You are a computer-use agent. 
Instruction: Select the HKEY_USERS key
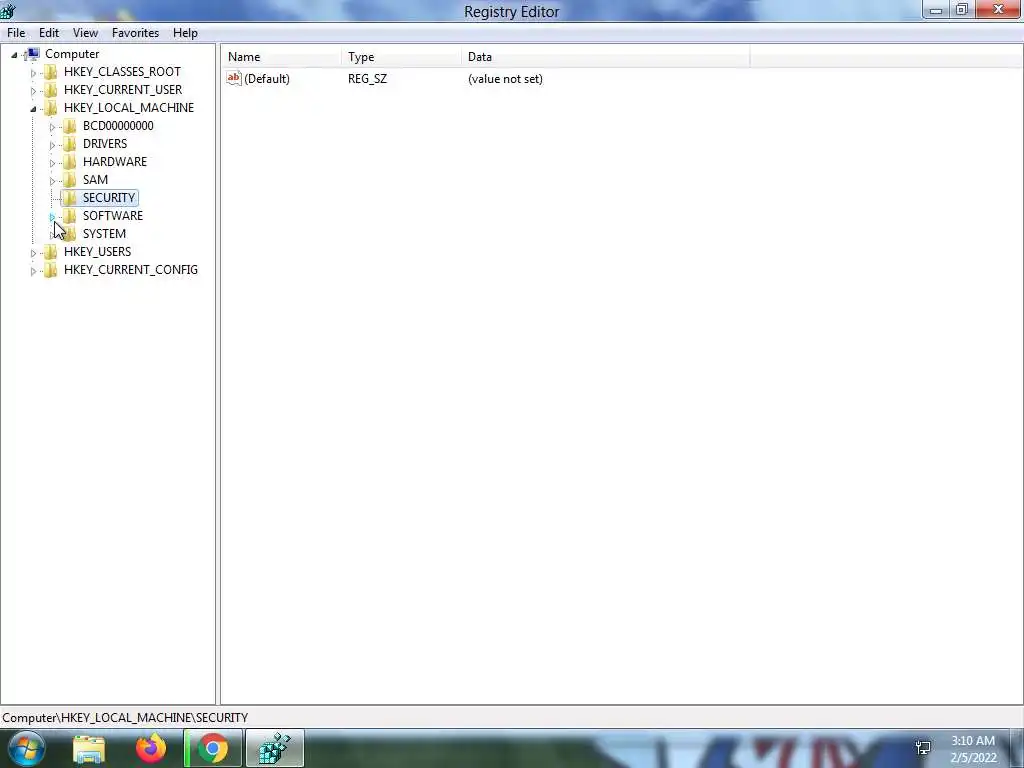(97, 251)
